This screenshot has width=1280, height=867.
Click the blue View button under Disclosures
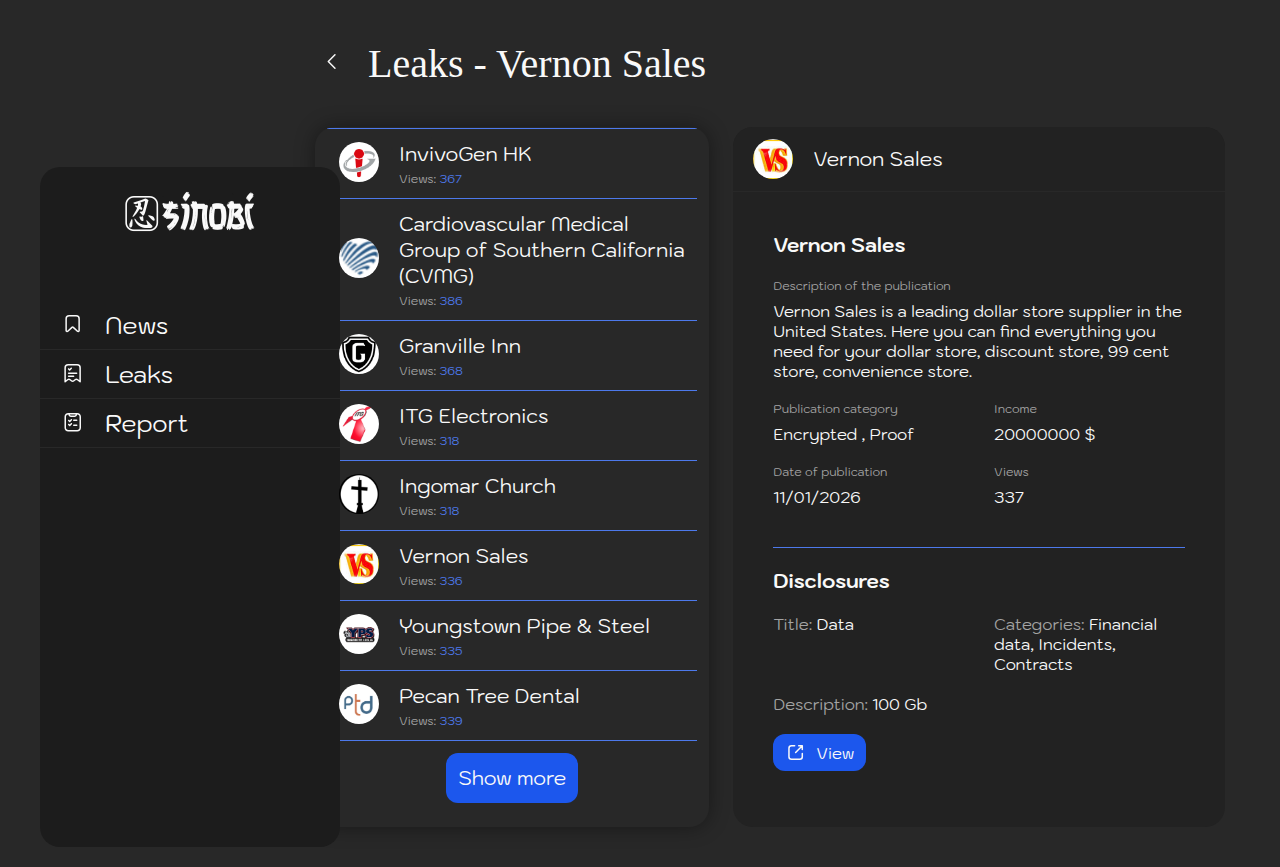point(819,753)
